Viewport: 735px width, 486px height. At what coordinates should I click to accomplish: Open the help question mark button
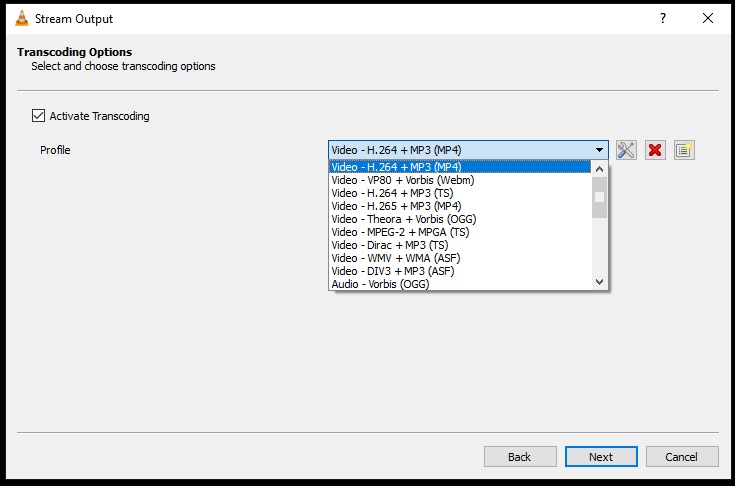663,18
